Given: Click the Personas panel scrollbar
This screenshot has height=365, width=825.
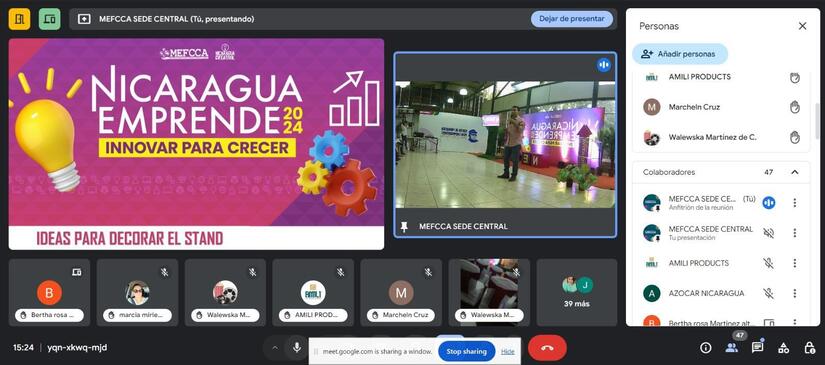Looking at the screenshot, I should click(x=816, y=122).
